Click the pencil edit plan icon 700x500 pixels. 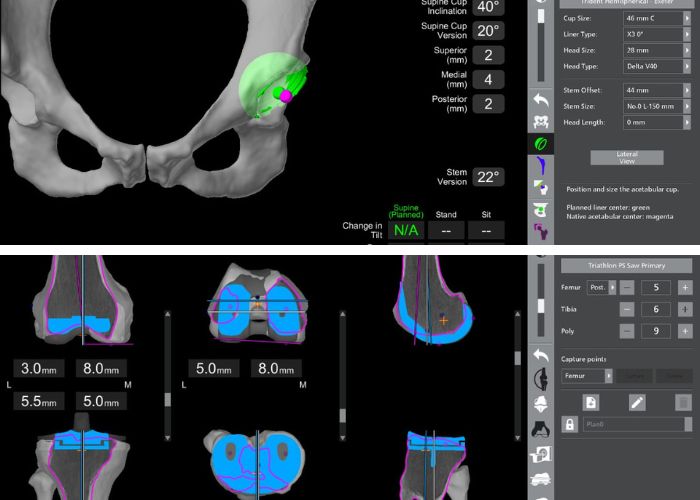[637, 402]
